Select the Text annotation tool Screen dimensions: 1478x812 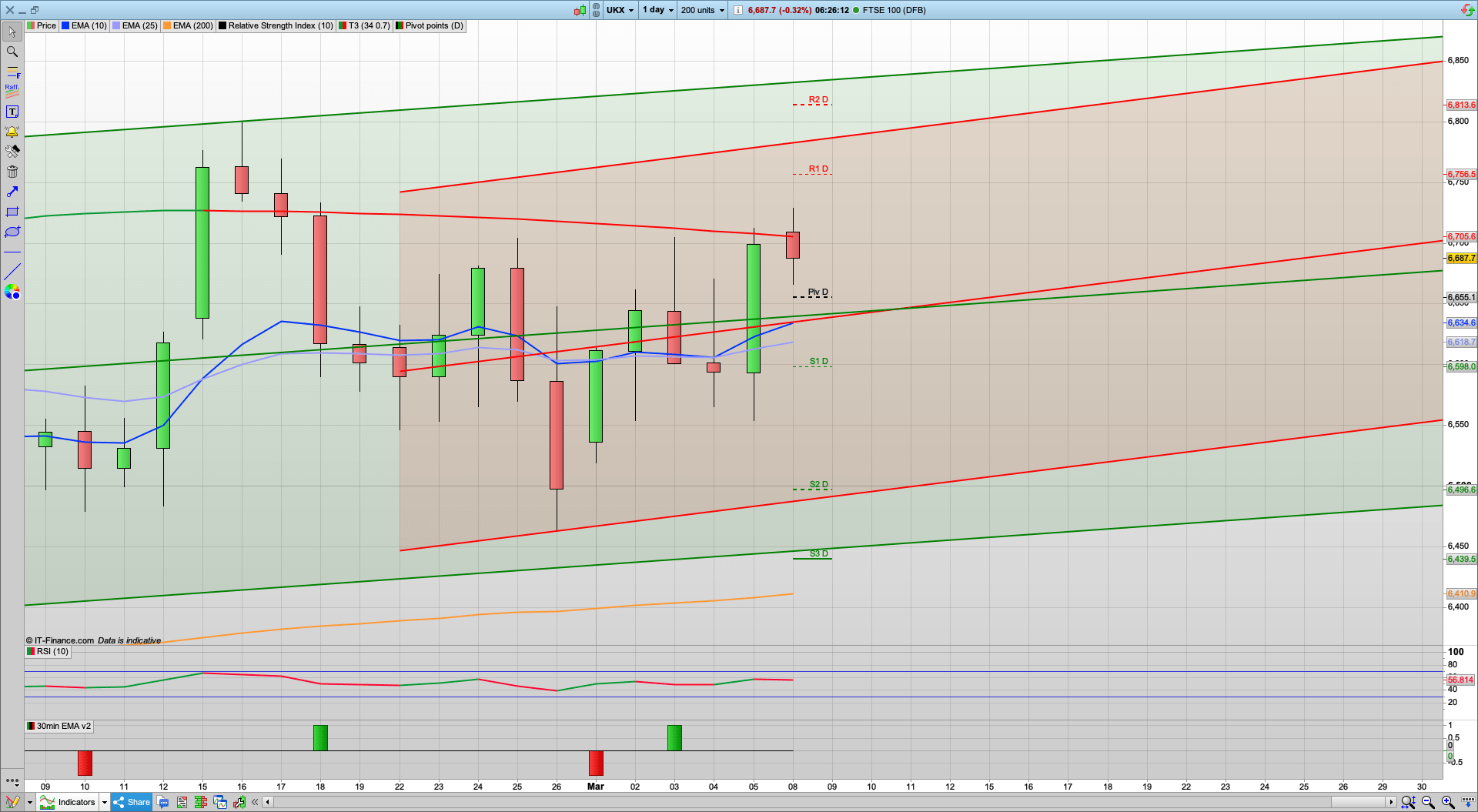coord(12,111)
